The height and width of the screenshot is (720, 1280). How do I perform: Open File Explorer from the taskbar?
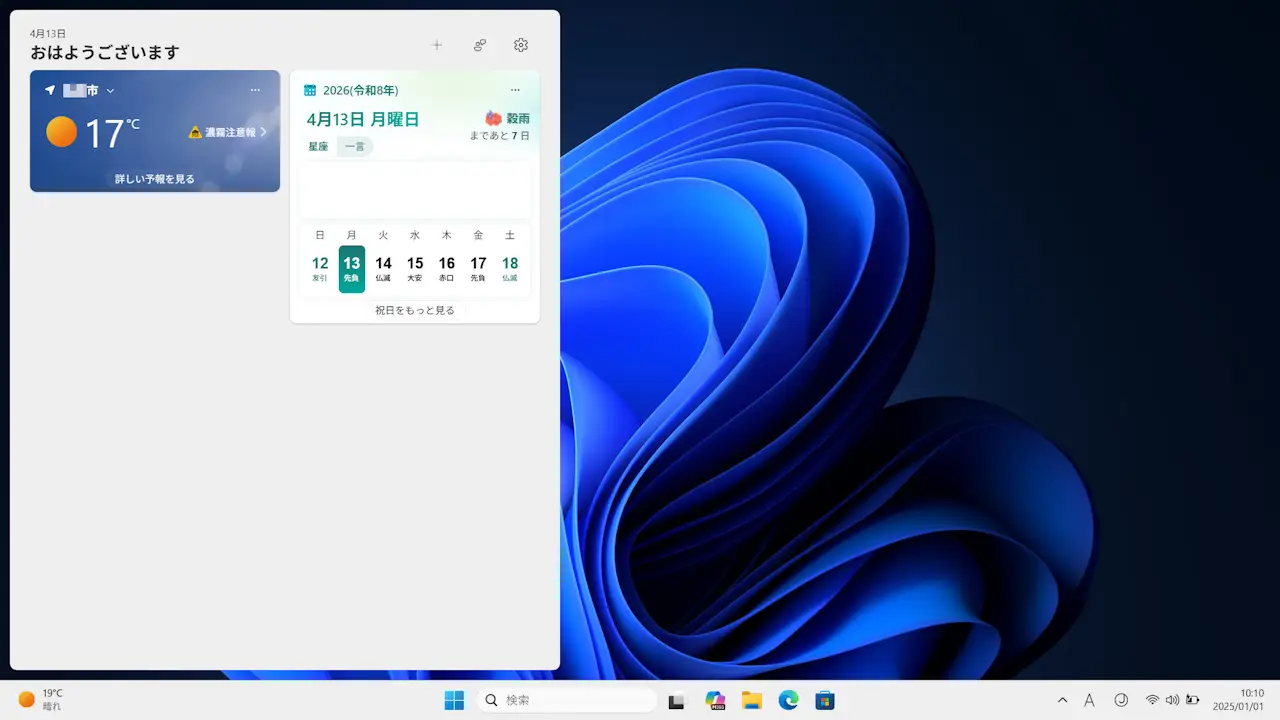752,700
